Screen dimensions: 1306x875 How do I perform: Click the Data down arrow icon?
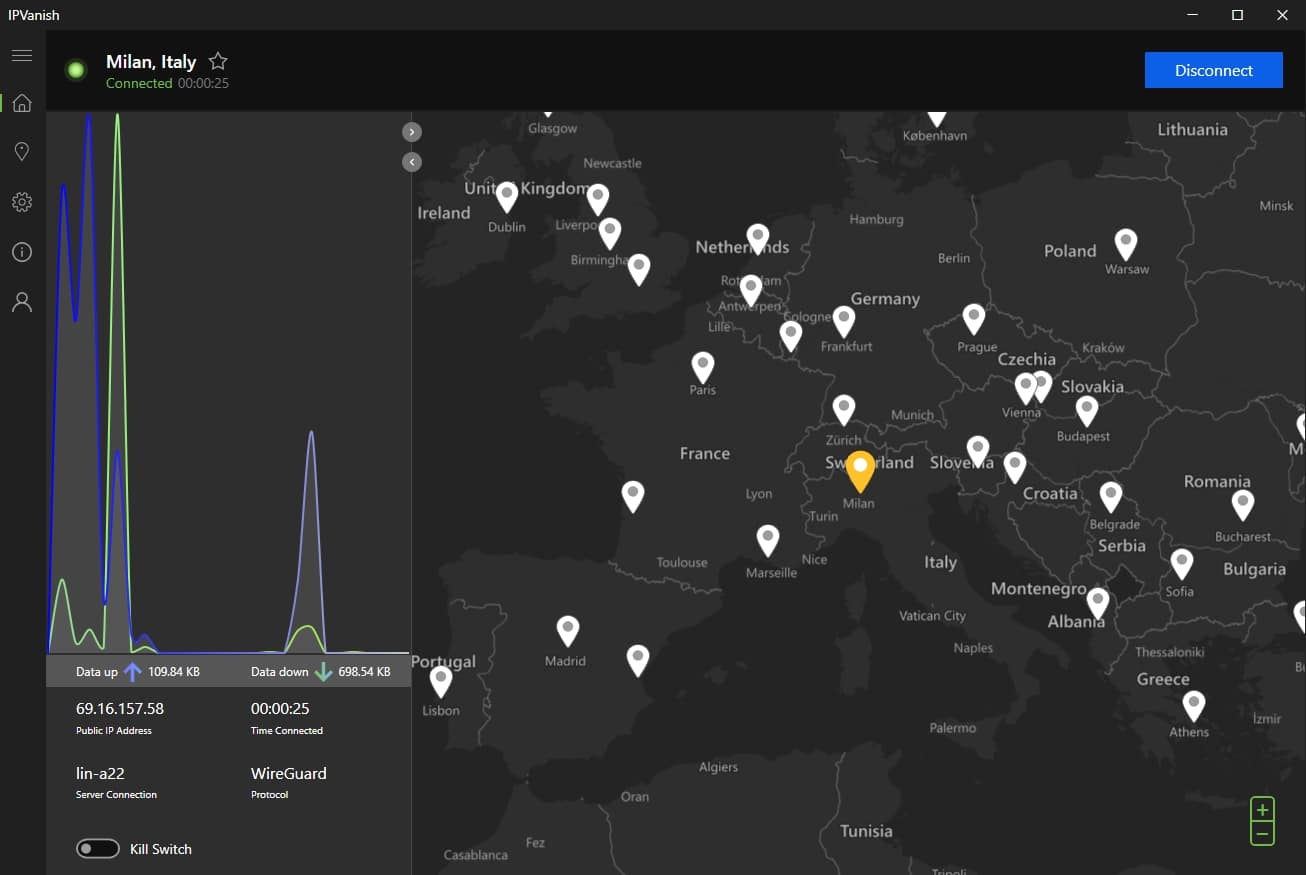323,672
